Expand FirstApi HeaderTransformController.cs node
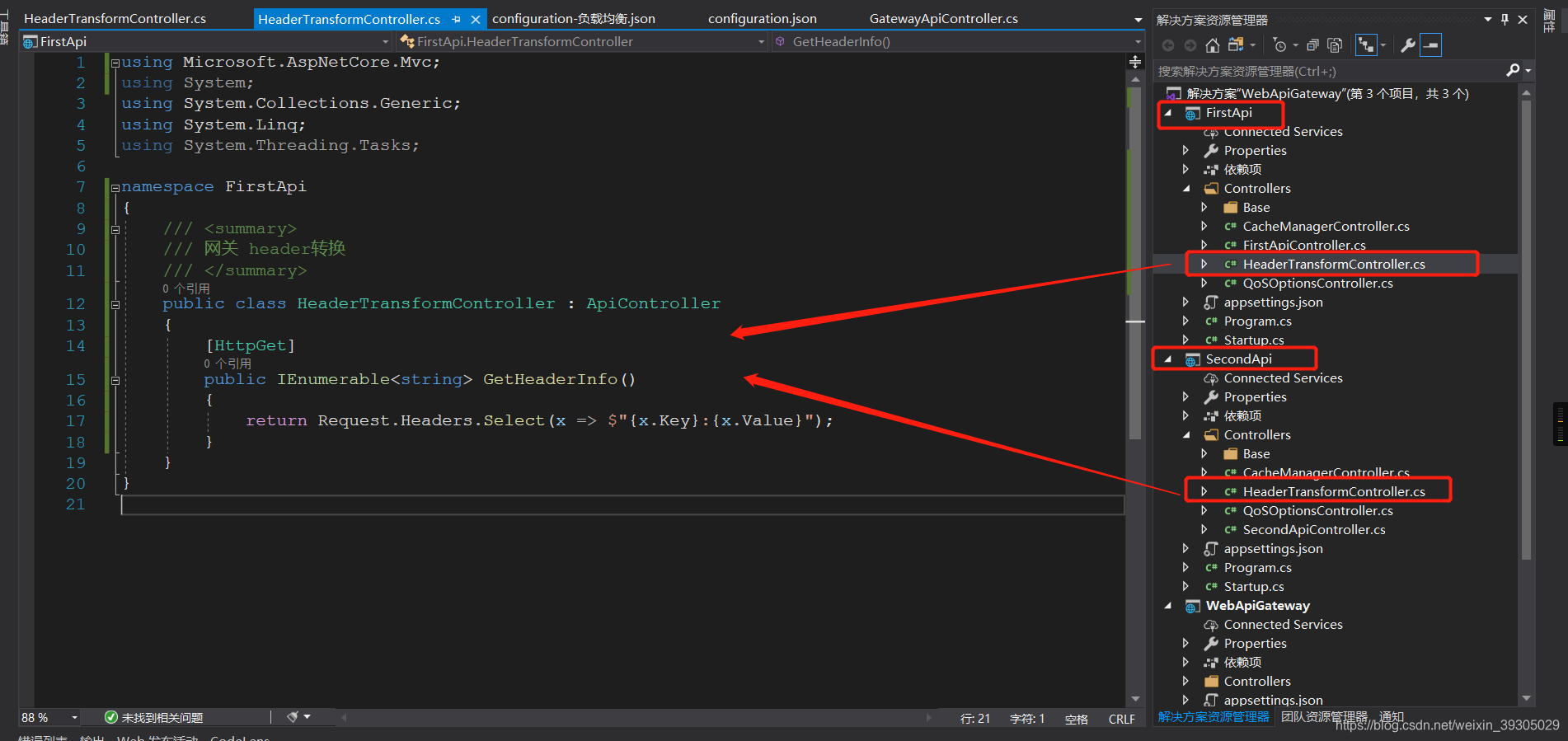Image resolution: width=1568 pixels, height=741 pixels. [1204, 265]
